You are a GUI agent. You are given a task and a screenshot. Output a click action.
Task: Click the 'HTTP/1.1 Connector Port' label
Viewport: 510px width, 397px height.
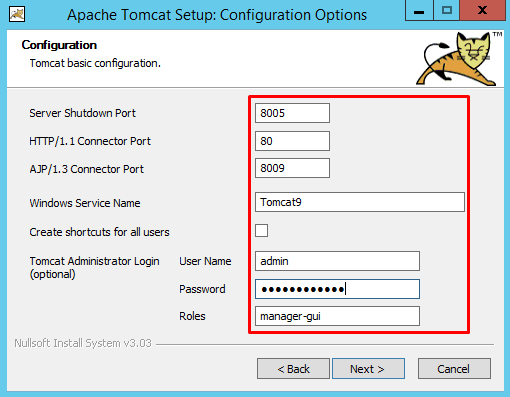coord(90,141)
